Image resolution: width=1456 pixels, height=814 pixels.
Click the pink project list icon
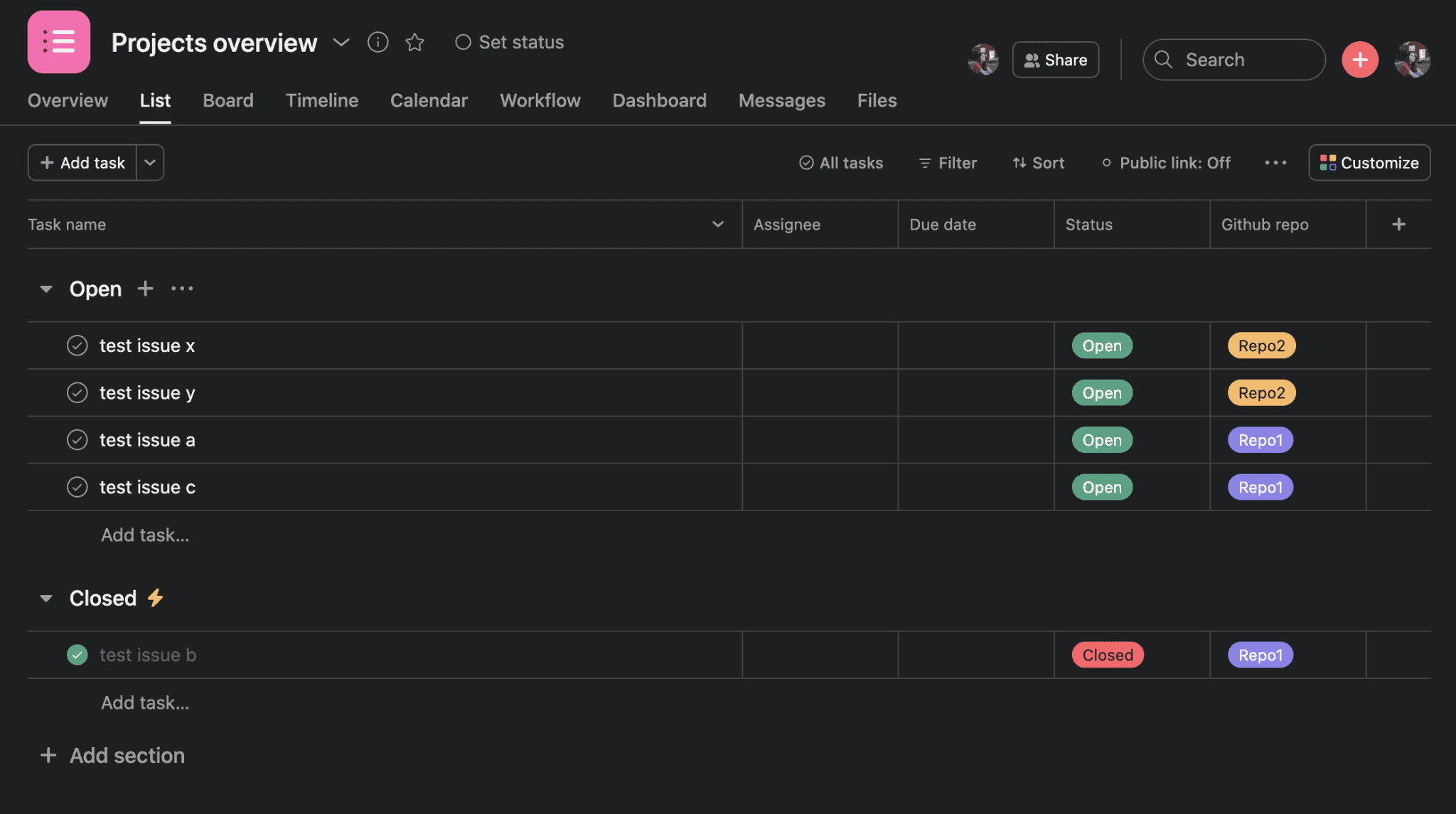tap(58, 42)
